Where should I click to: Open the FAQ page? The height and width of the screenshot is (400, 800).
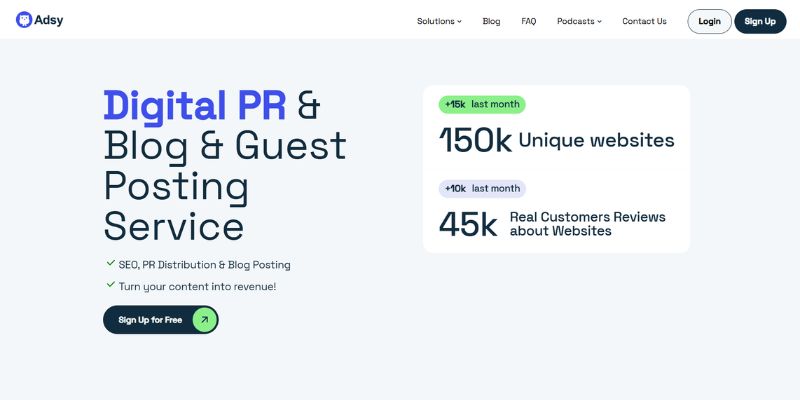(x=529, y=21)
